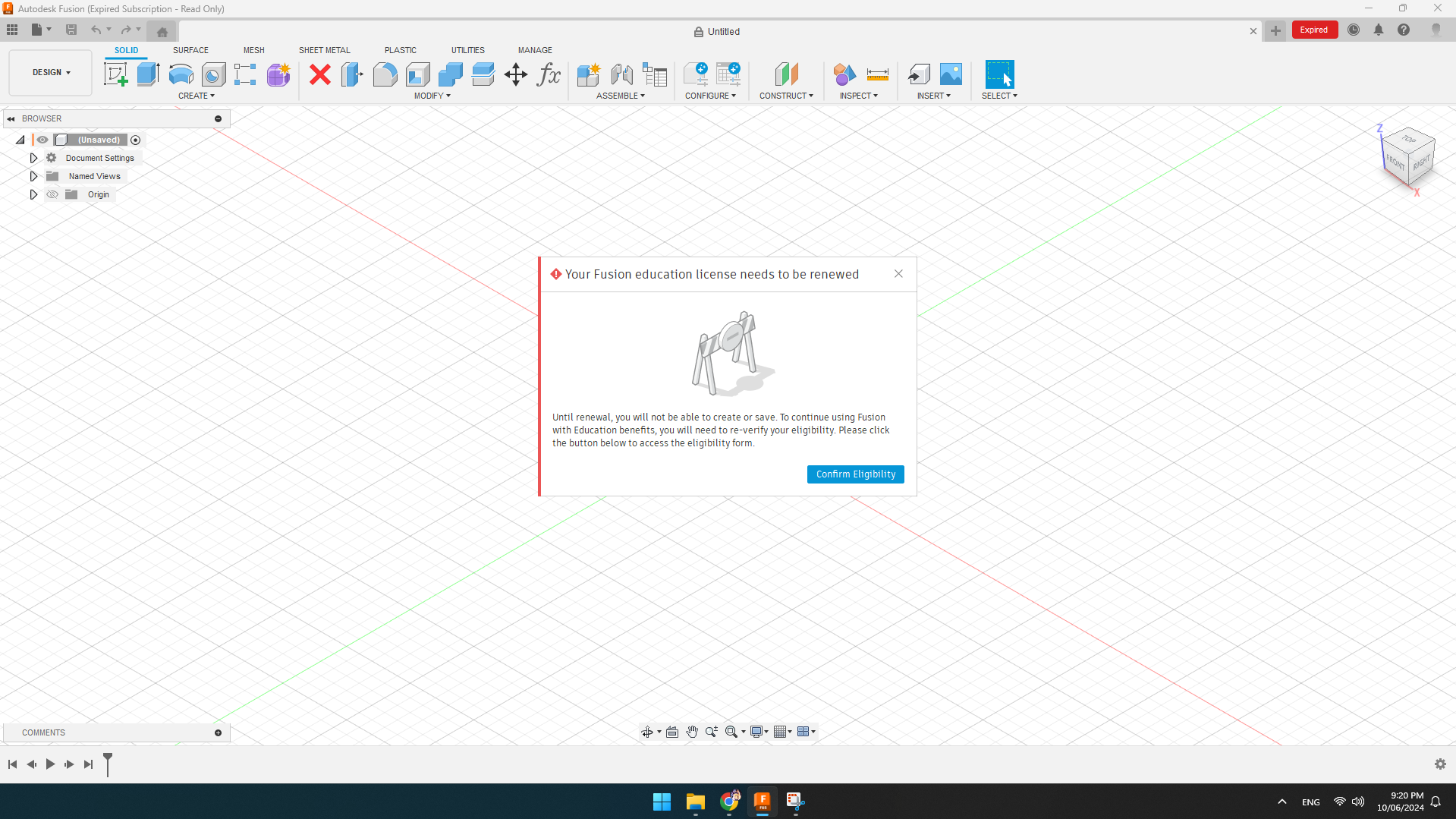Select the Joint tool icon
Image resolution: width=1456 pixels, height=819 pixels.
[621, 74]
